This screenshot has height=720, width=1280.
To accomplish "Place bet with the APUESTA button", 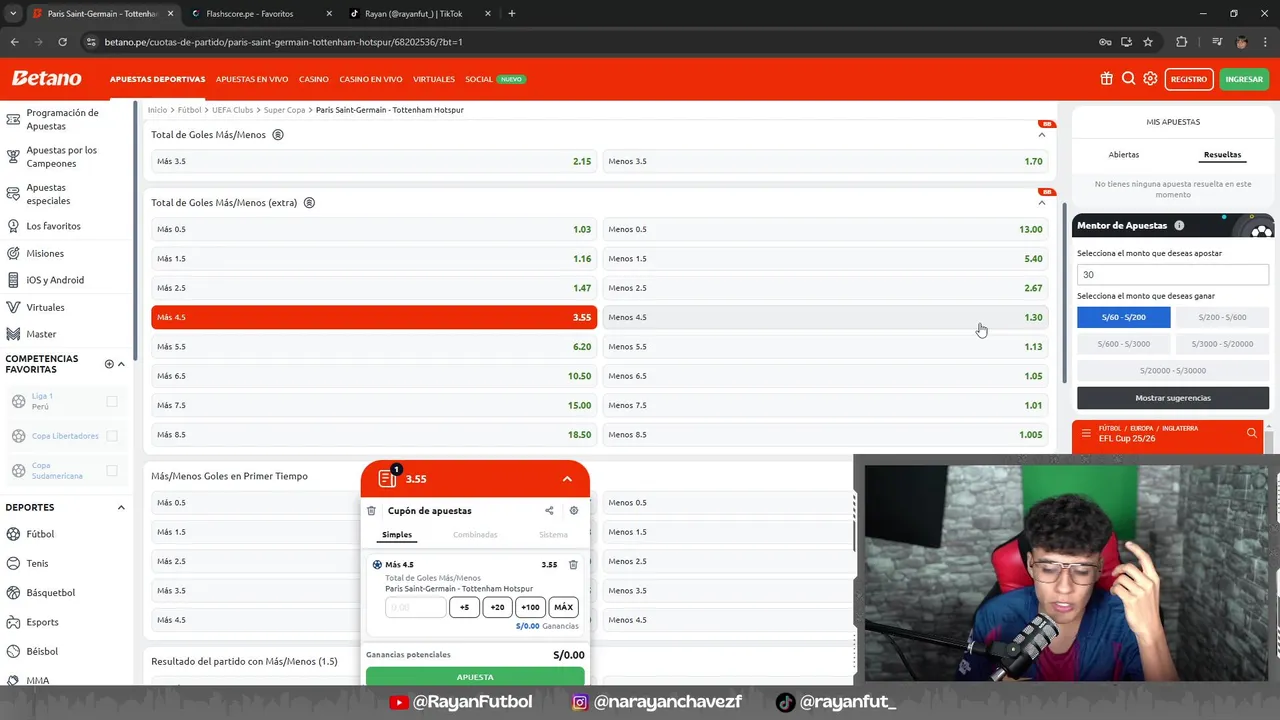I will tap(475, 677).
